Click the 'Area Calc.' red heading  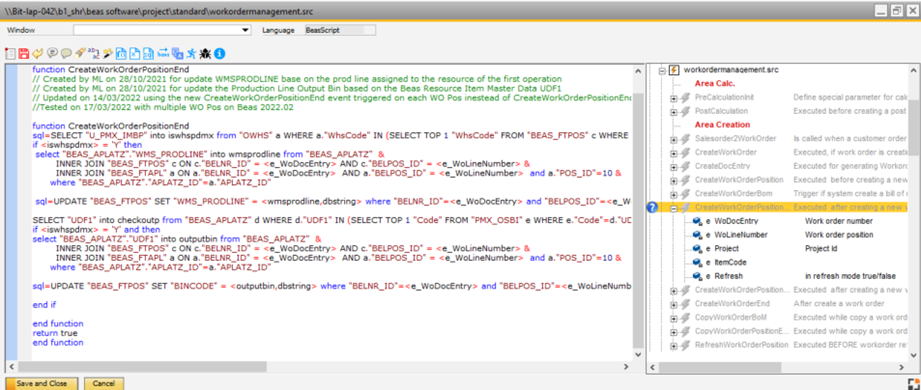(715, 83)
